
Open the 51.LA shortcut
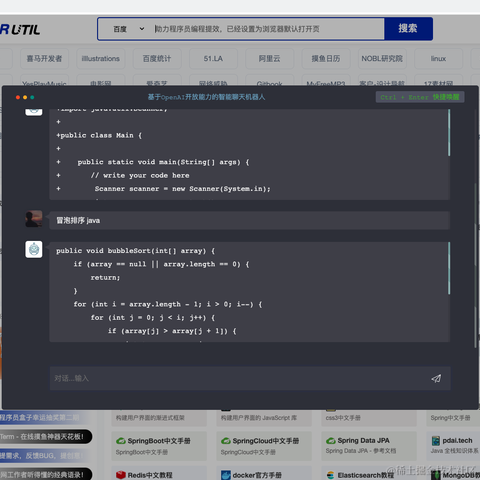click(x=213, y=59)
